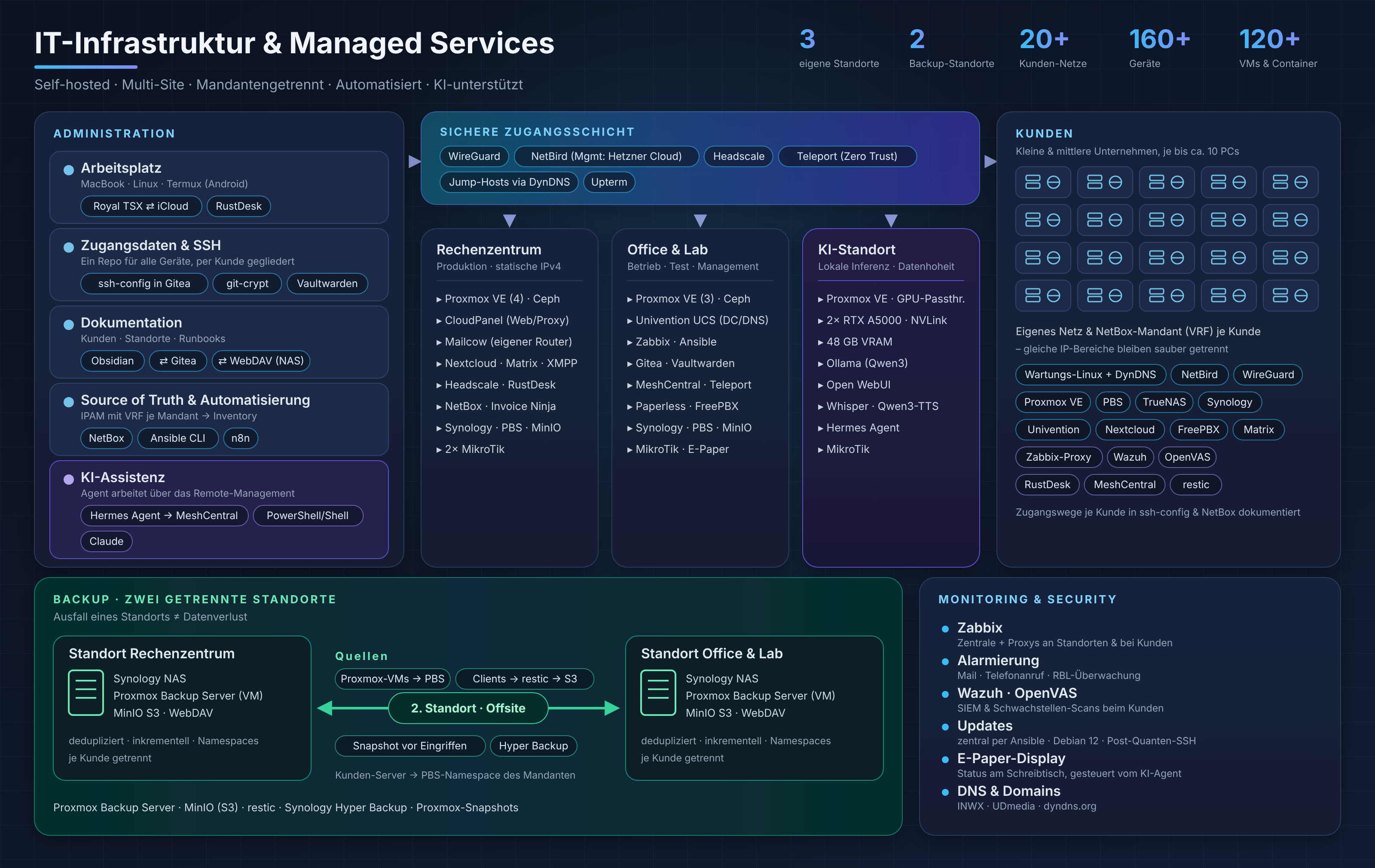The width and height of the screenshot is (1375, 868).
Task: Click the 2. Standort · Offsite badge
Action: point(468,708)
